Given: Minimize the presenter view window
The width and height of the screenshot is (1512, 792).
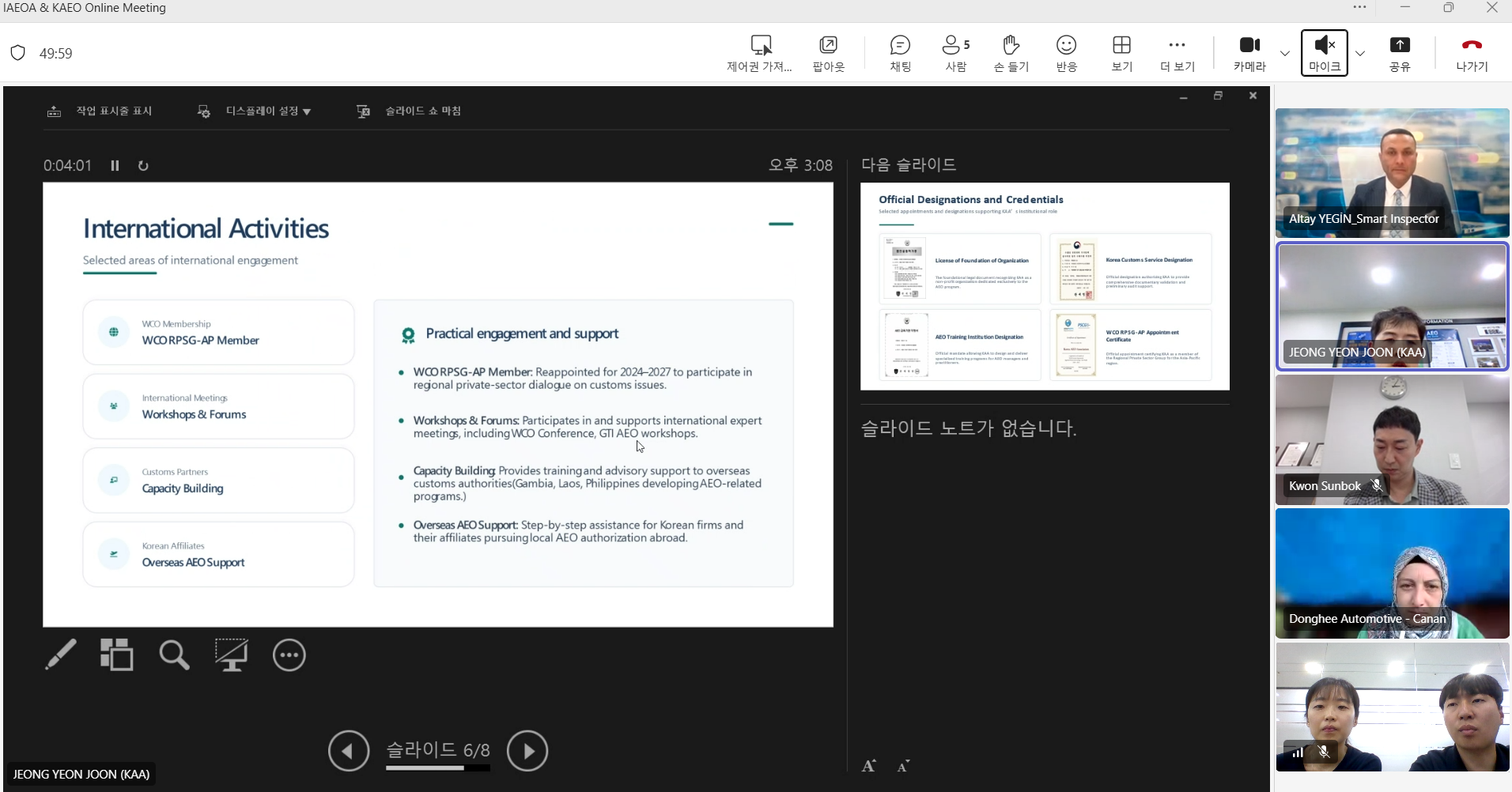Looking at the screenshot, I should point(1183,96).
